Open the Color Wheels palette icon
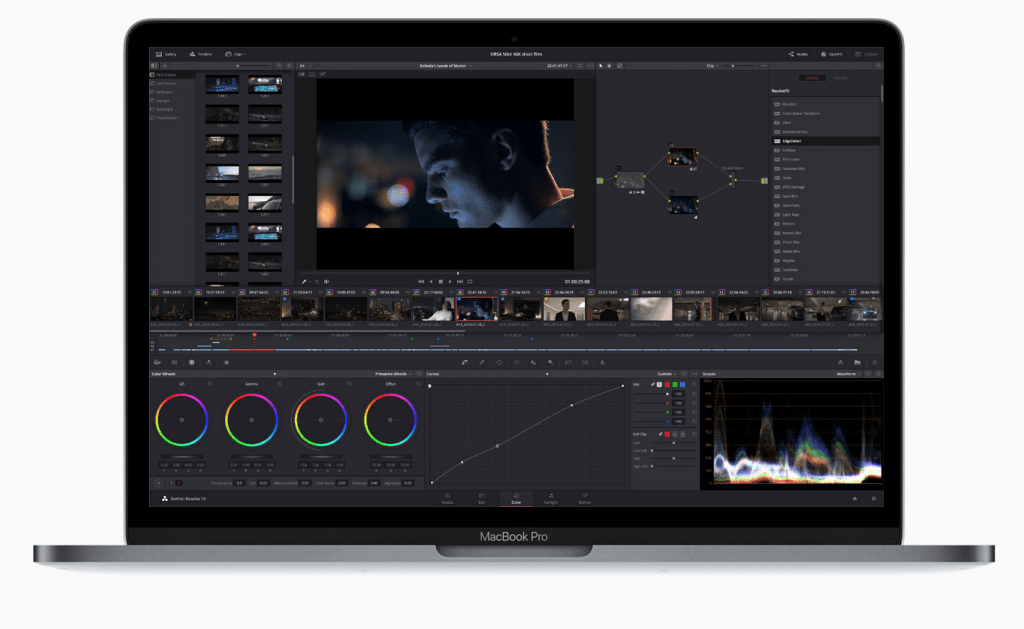 pos(191,362)
